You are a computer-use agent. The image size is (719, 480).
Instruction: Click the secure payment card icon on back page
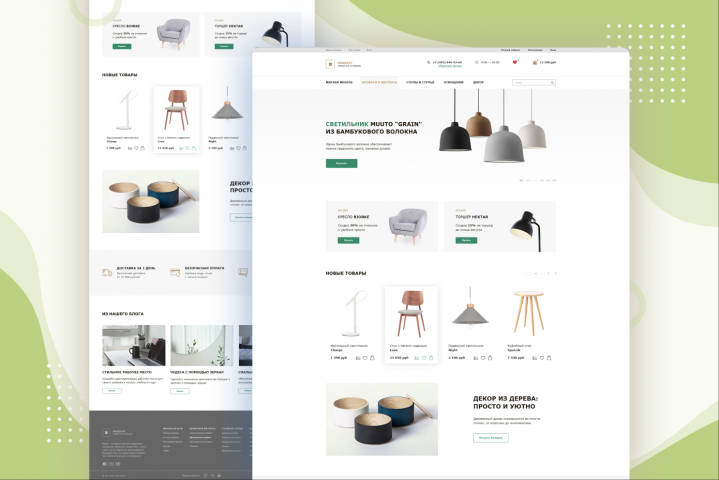(x=175, y=273)
